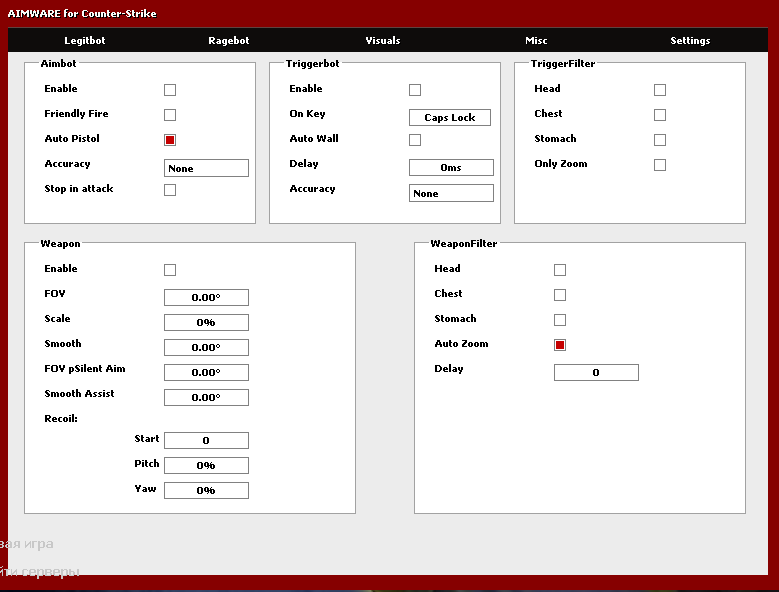Open the Settings tab
Viewport: 779px width, 592px height.
click(x=690, y=41)
